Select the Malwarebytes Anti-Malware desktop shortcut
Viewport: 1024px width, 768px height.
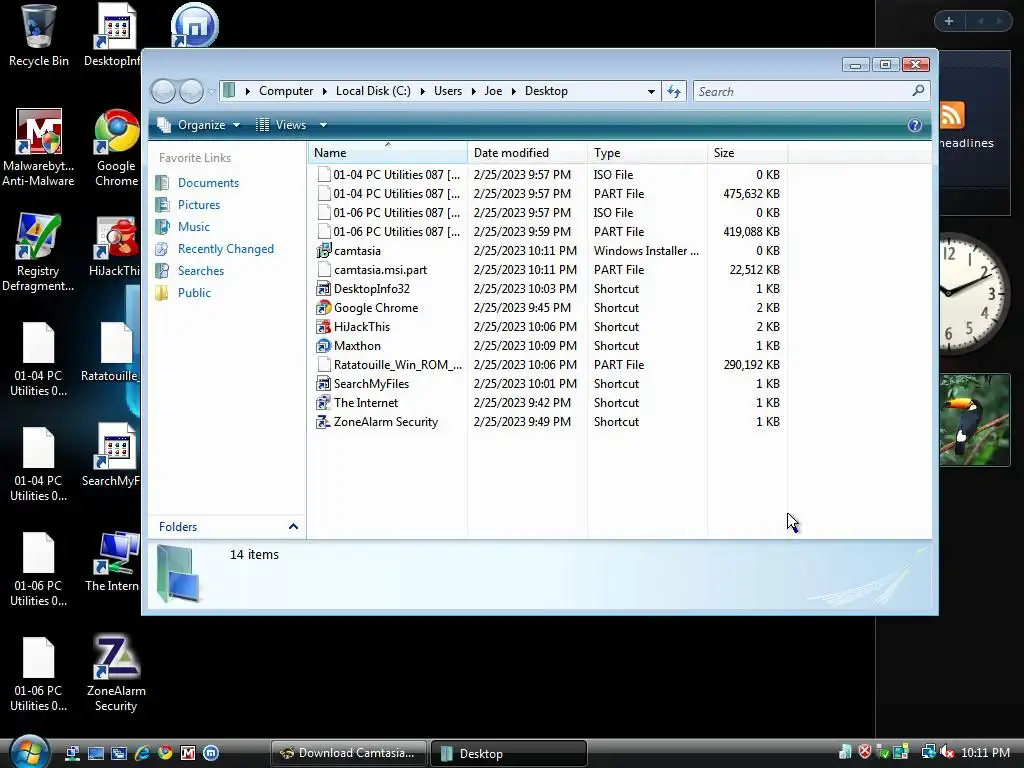[x=39, y=148]
